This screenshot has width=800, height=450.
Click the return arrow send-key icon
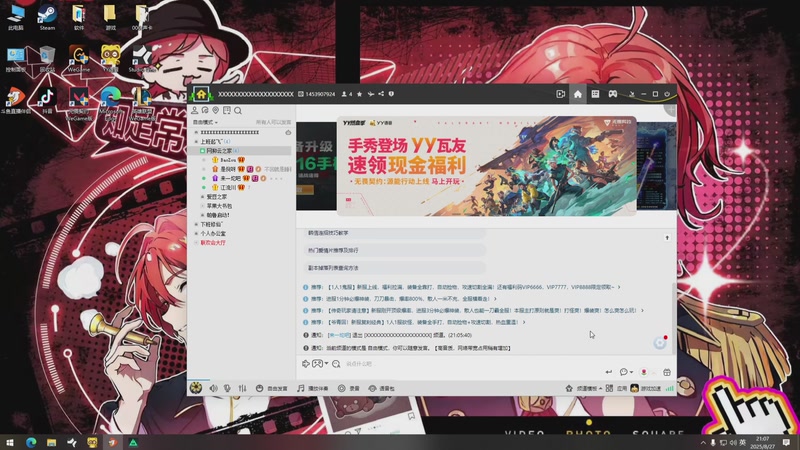pyautogui.click(x=609, y=372)
